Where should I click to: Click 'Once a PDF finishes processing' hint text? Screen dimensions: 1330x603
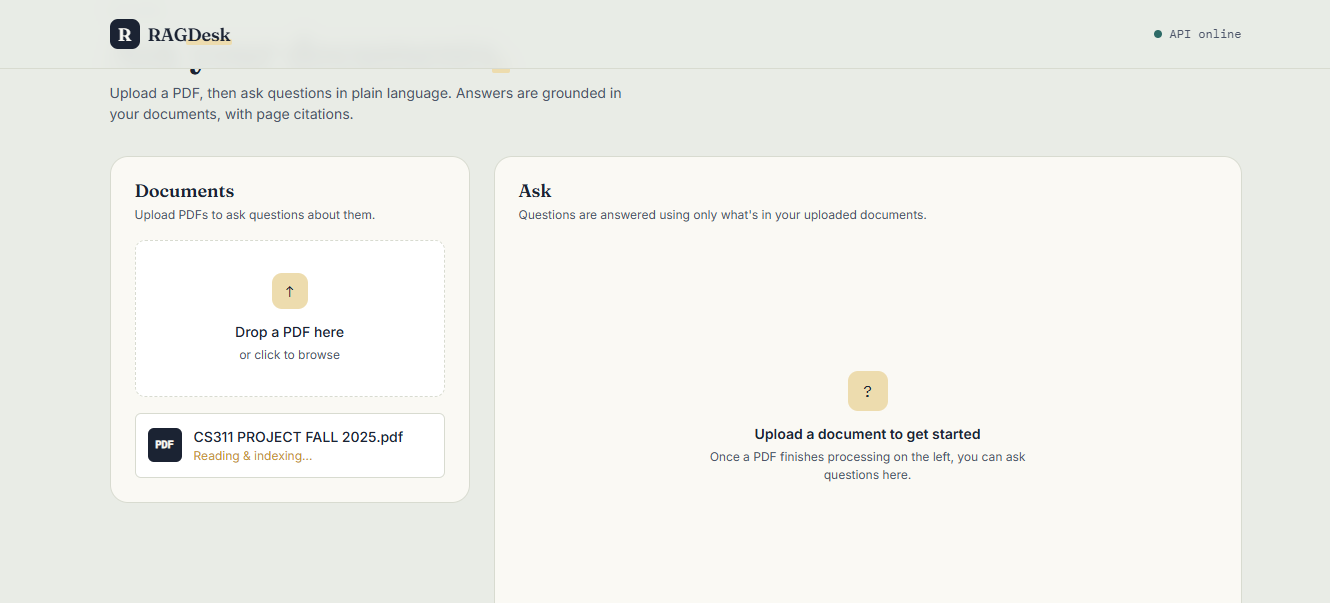click(x=867, y=466)
